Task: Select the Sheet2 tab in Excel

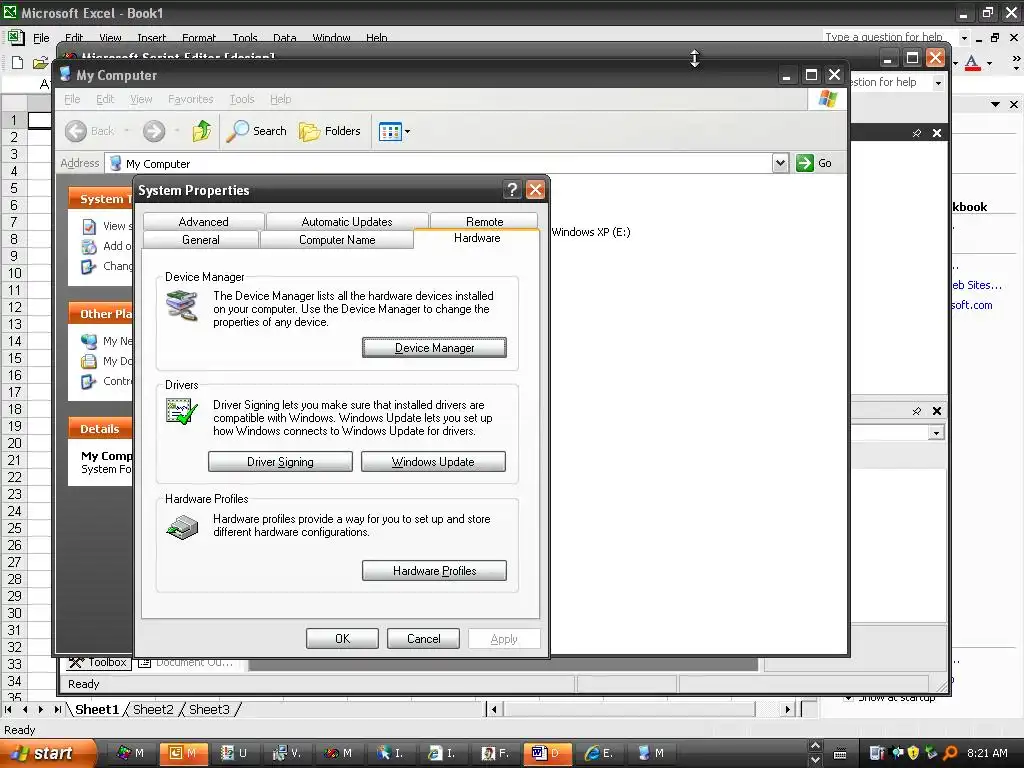Action: pyautogui.click(x=153, y=709)
